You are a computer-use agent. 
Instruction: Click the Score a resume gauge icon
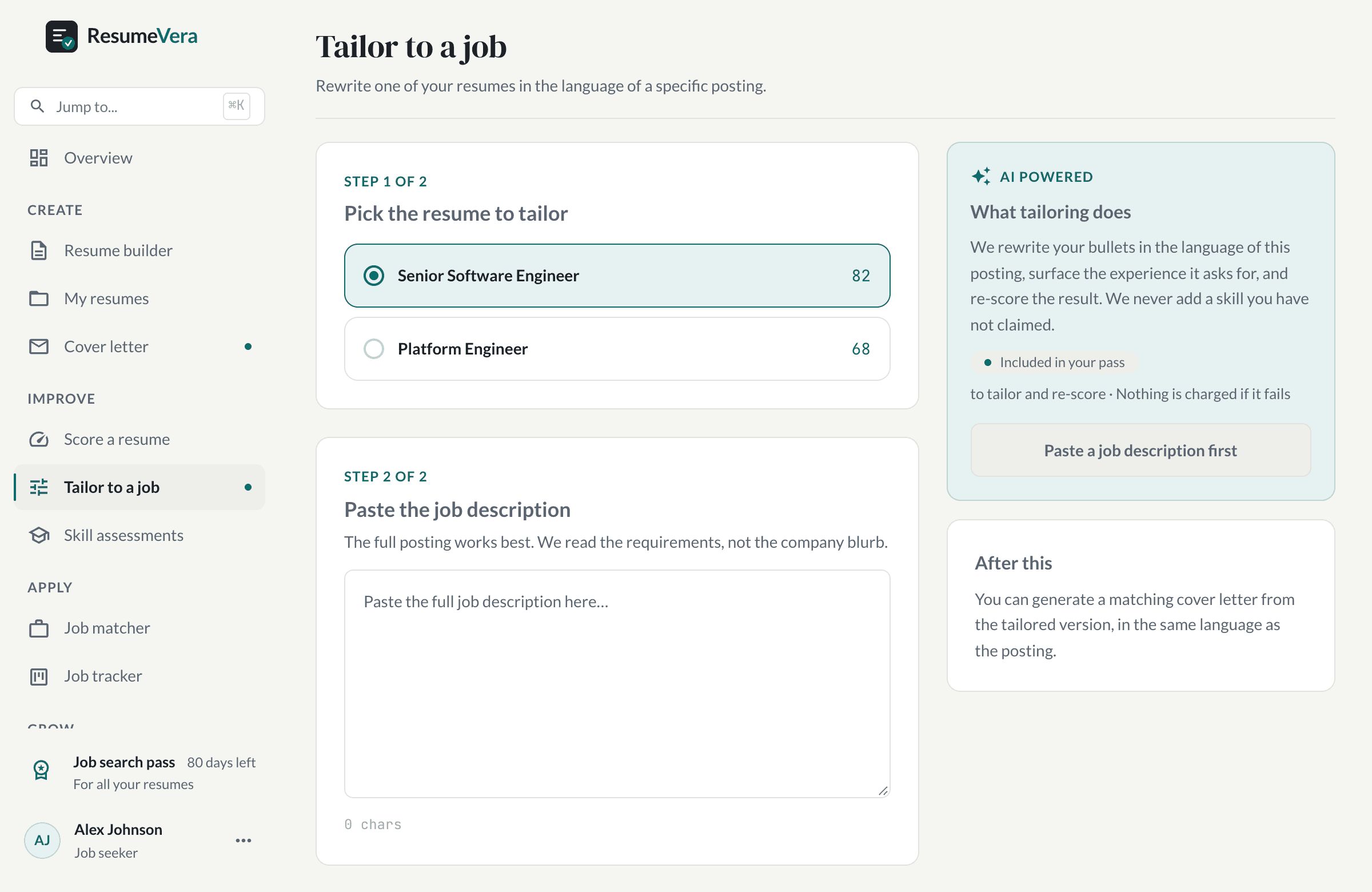tap(39, 439)
